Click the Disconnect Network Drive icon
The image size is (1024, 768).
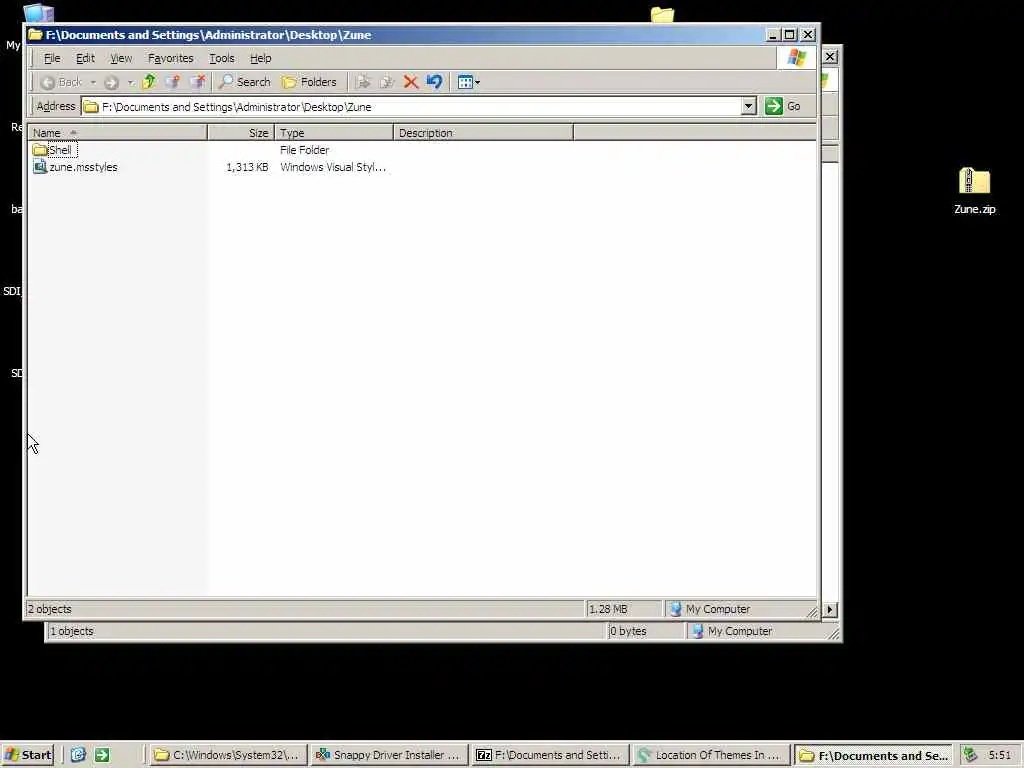tap(197, 82)
